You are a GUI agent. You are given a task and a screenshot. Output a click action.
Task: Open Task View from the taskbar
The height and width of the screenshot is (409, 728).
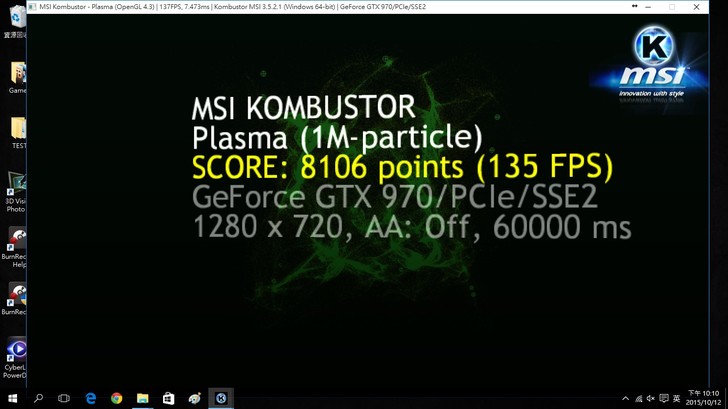[64, 398]
